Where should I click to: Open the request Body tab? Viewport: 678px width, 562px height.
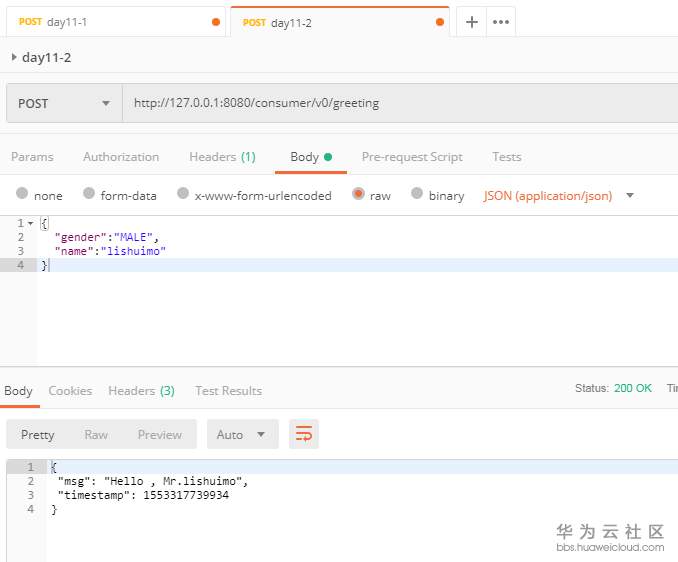[x=311, y=157]
